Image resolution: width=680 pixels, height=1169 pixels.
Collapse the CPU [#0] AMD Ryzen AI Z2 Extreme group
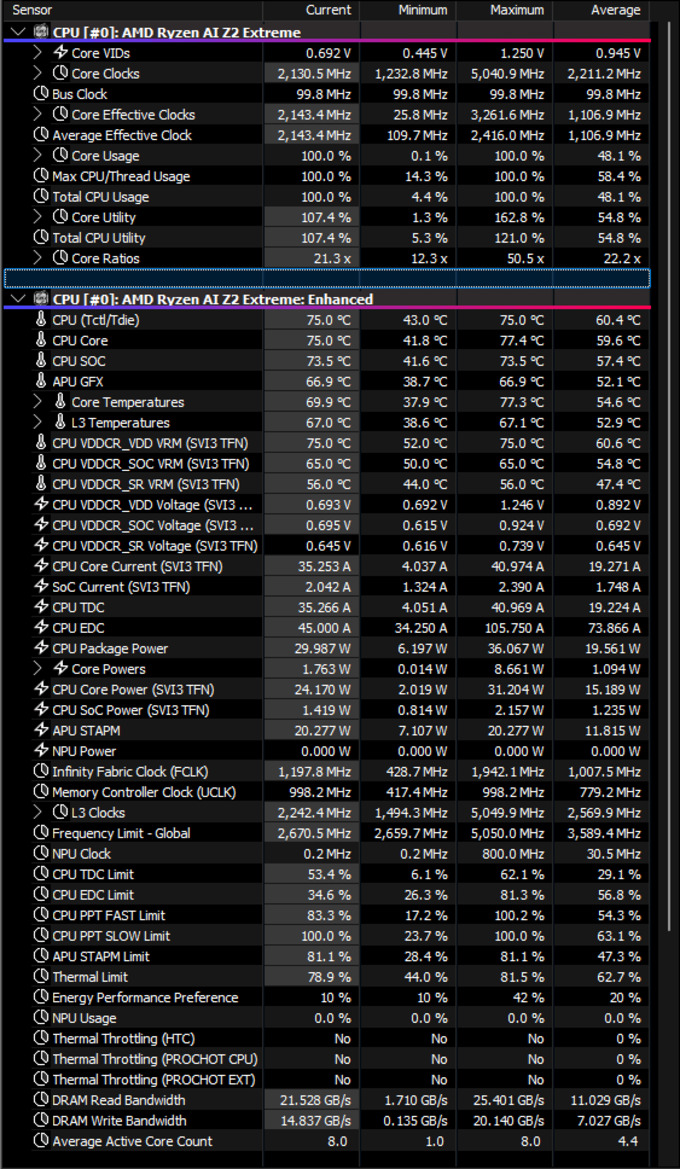tap(19, 33)
